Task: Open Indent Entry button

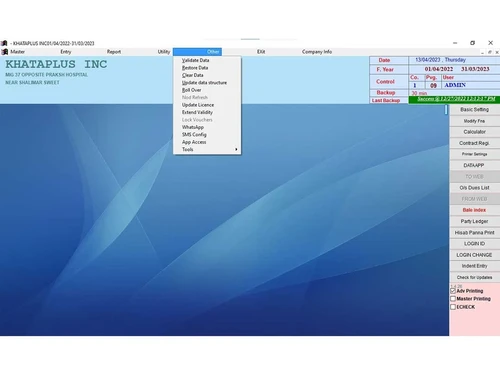Action: (x=474, y=266)
